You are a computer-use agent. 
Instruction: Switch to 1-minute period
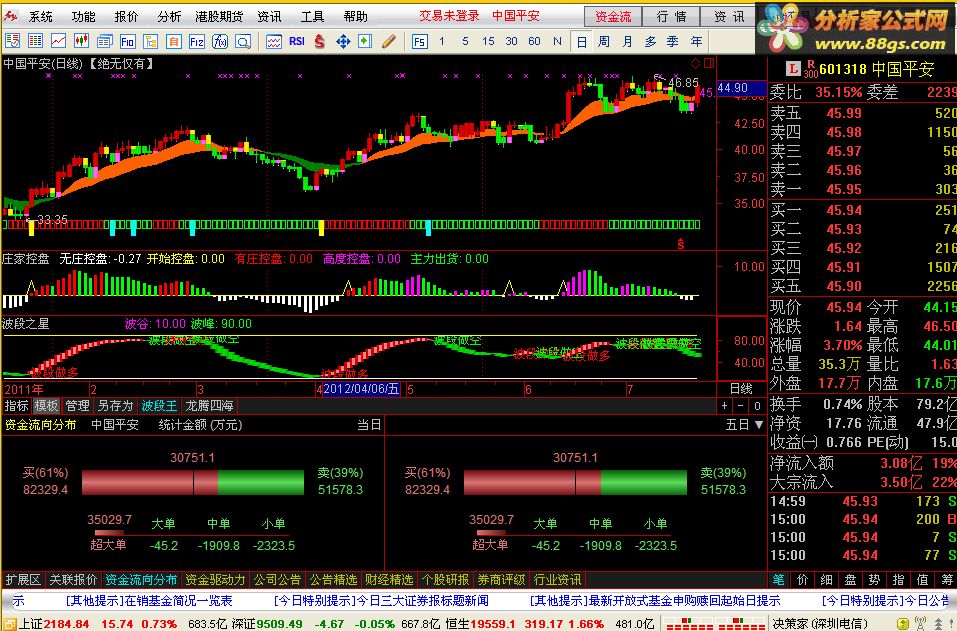coord(442,41)
